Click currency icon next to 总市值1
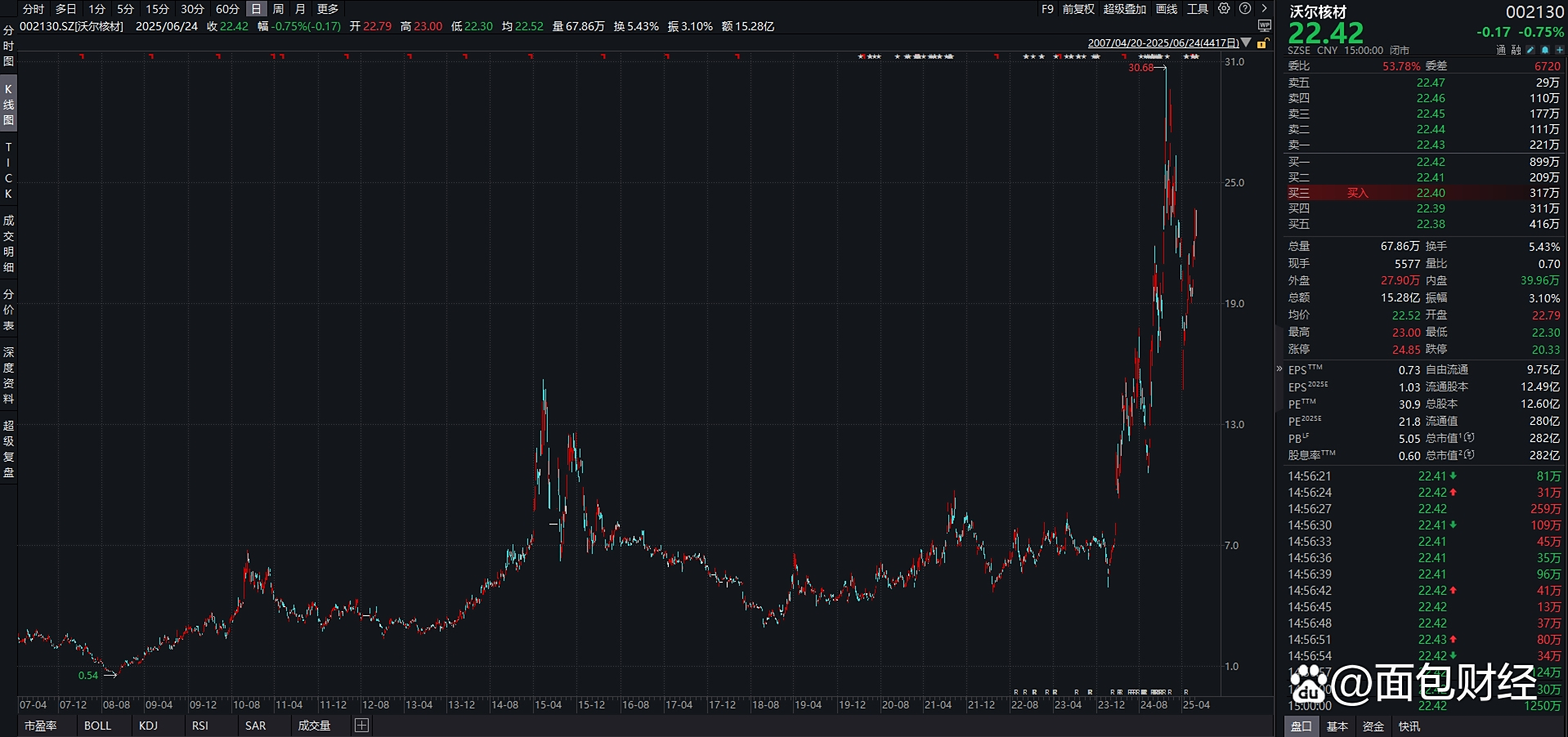1568x737 pixels. (x=1470, y=438)
